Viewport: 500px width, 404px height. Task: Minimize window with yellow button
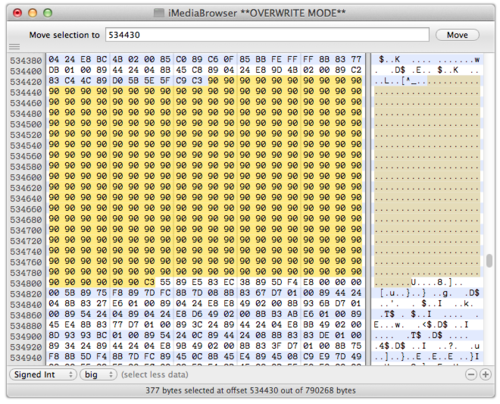click(33, 13)
